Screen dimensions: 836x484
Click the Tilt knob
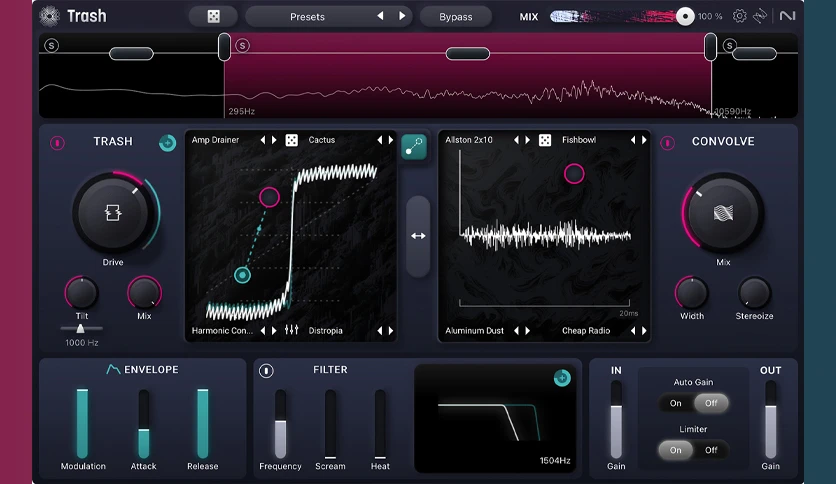pos(82,293)
